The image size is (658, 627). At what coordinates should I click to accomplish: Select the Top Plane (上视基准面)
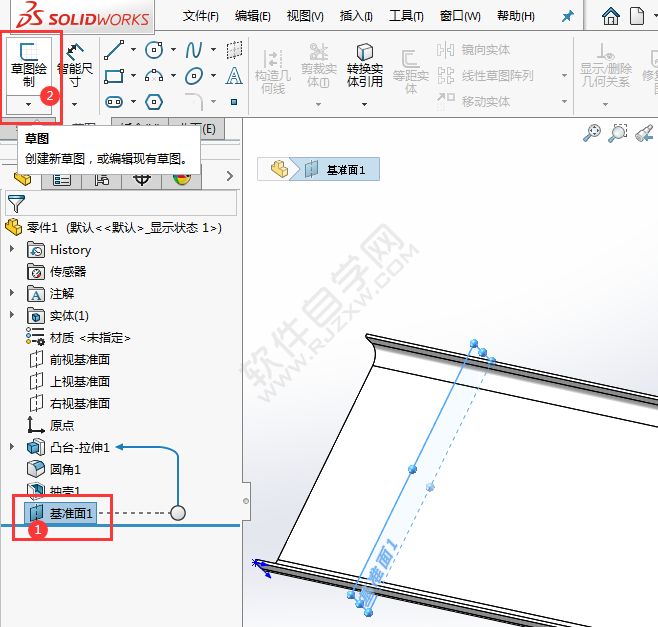coord(70,381)
